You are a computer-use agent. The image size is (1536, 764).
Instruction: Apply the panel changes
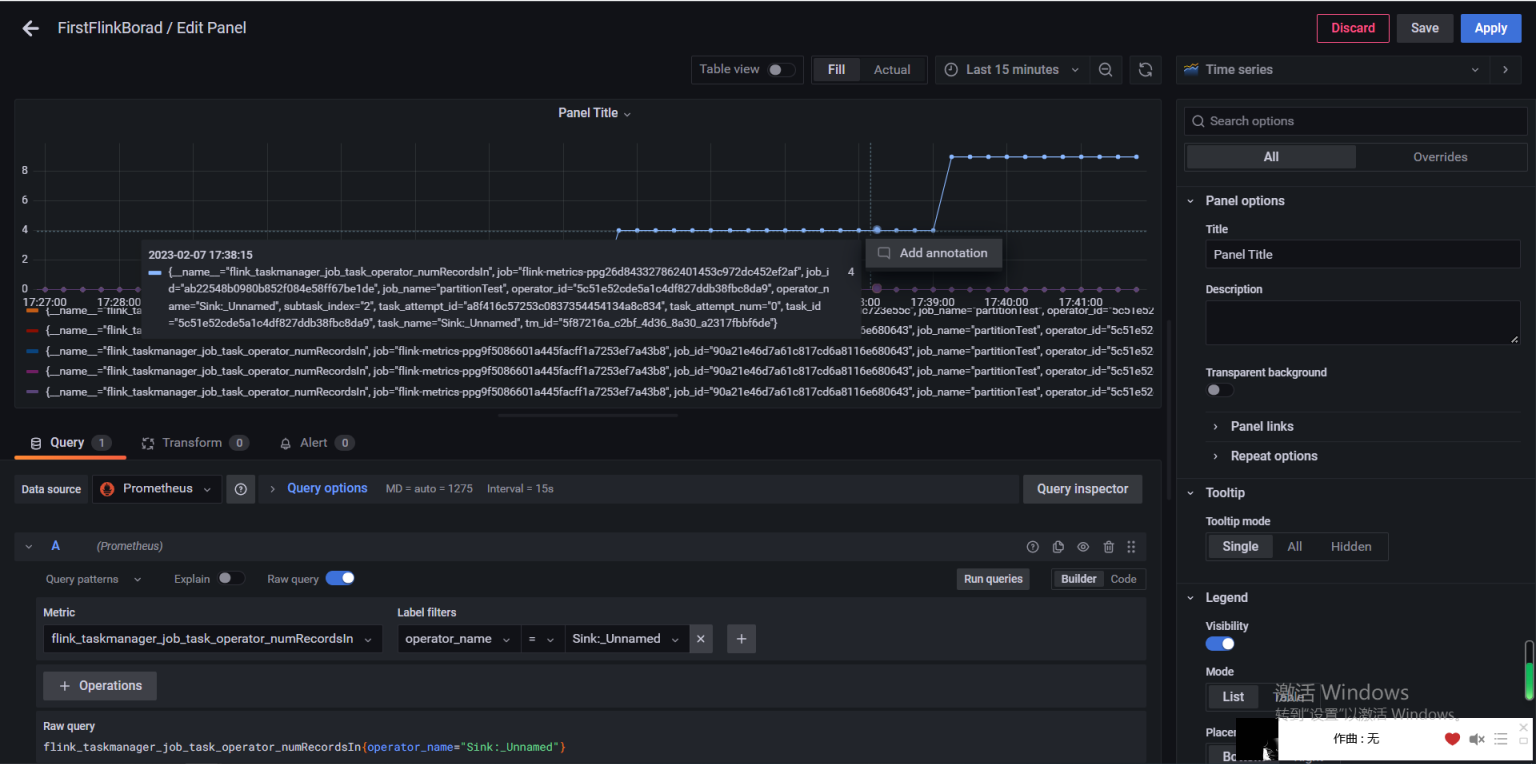1491,28
